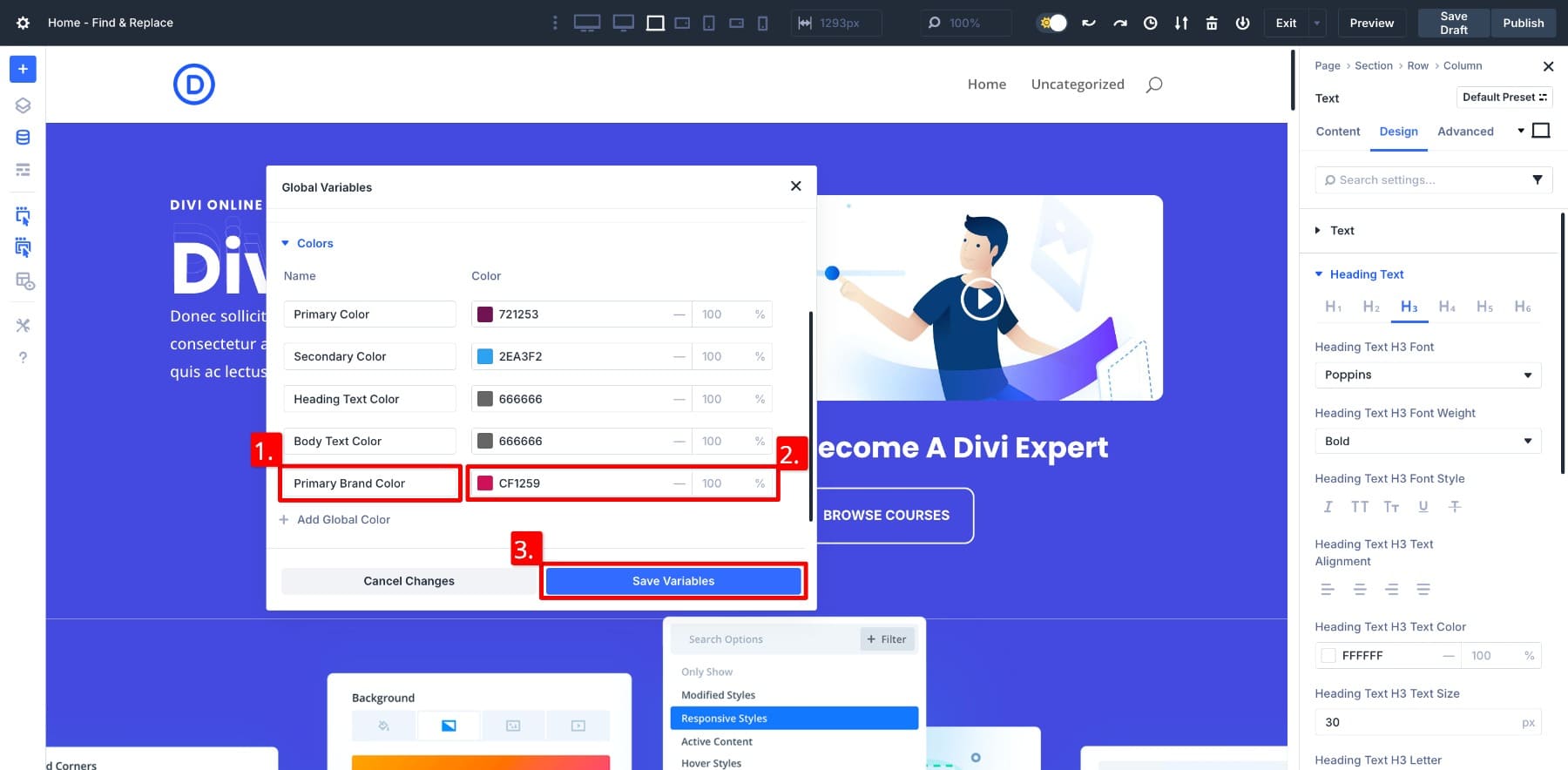
Task: Click the power icon in top bar
Action: tap(1243, 23)
